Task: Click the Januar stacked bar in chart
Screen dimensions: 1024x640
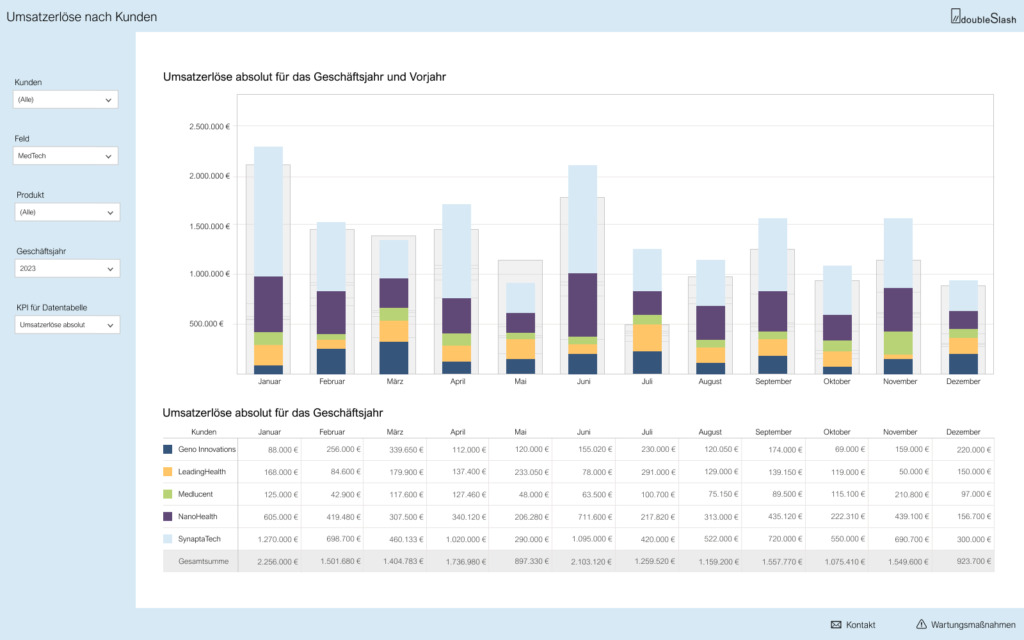Action: (268, 260)
